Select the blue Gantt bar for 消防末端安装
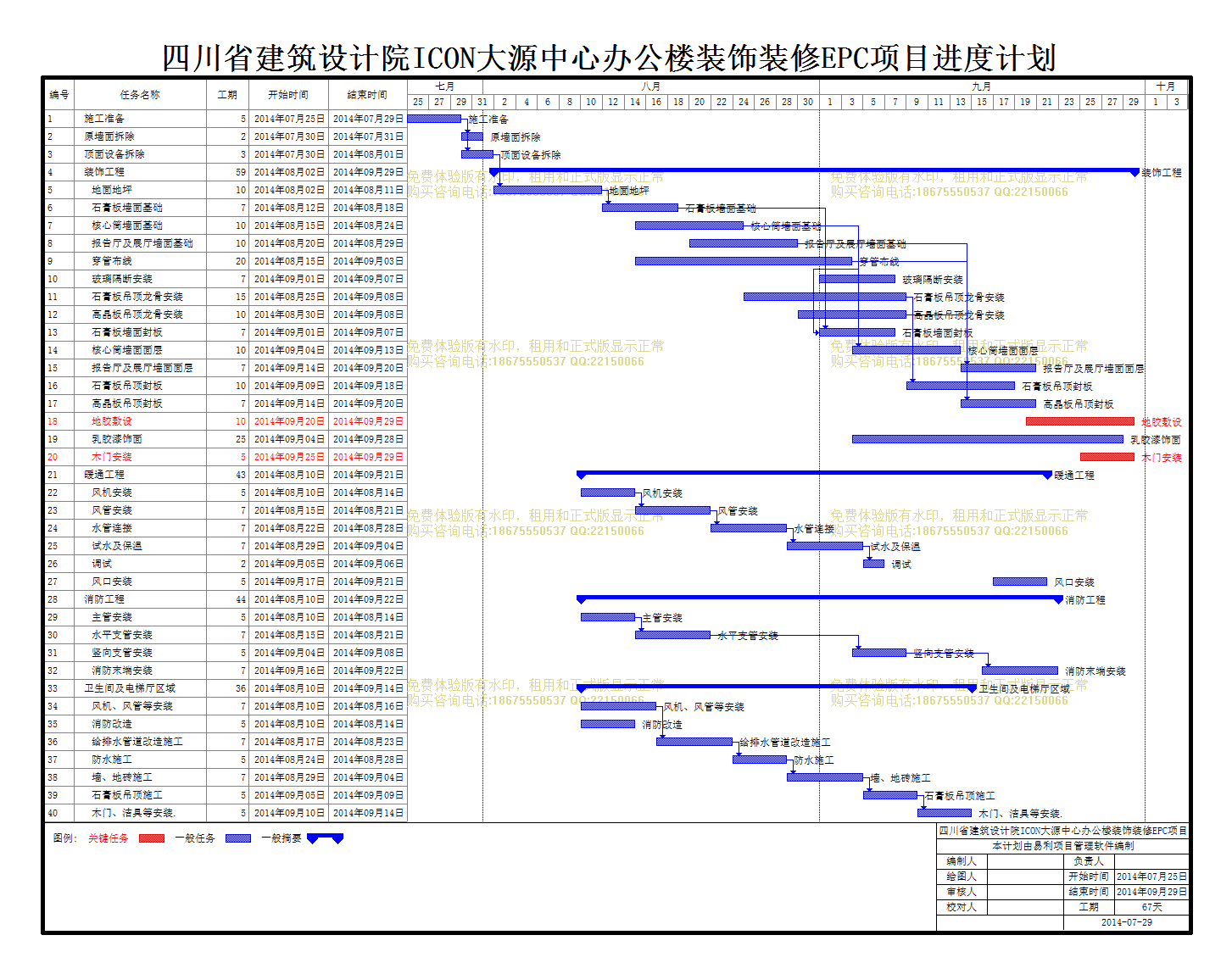The width and height of the screenshot is (1232, 974). 1020,671
